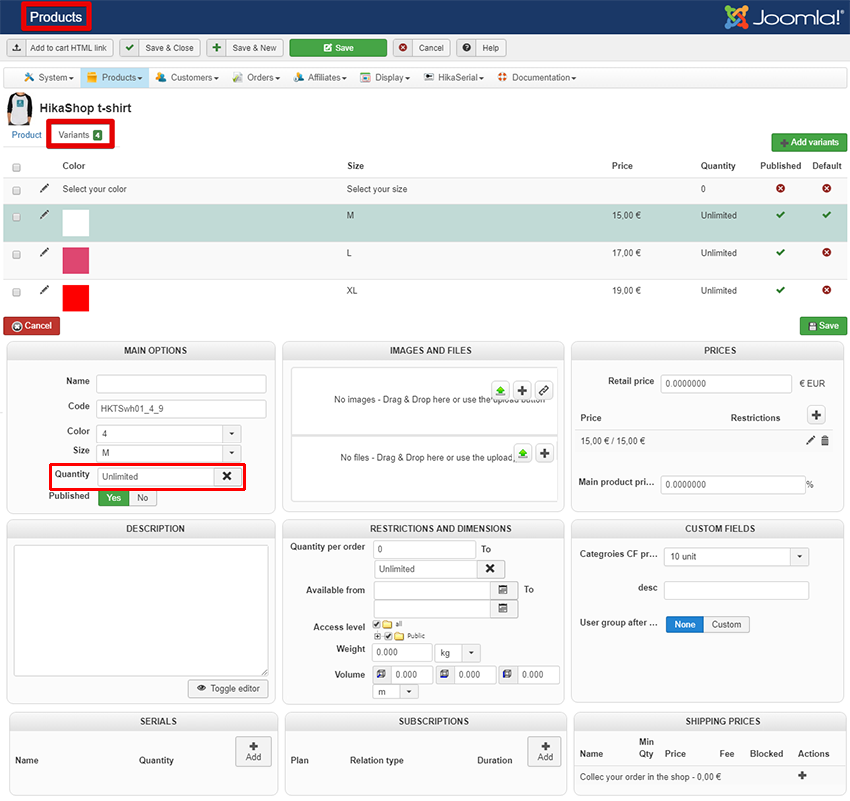Click the image link chain icon
The image size is (850, 801).
pos(544,390)
